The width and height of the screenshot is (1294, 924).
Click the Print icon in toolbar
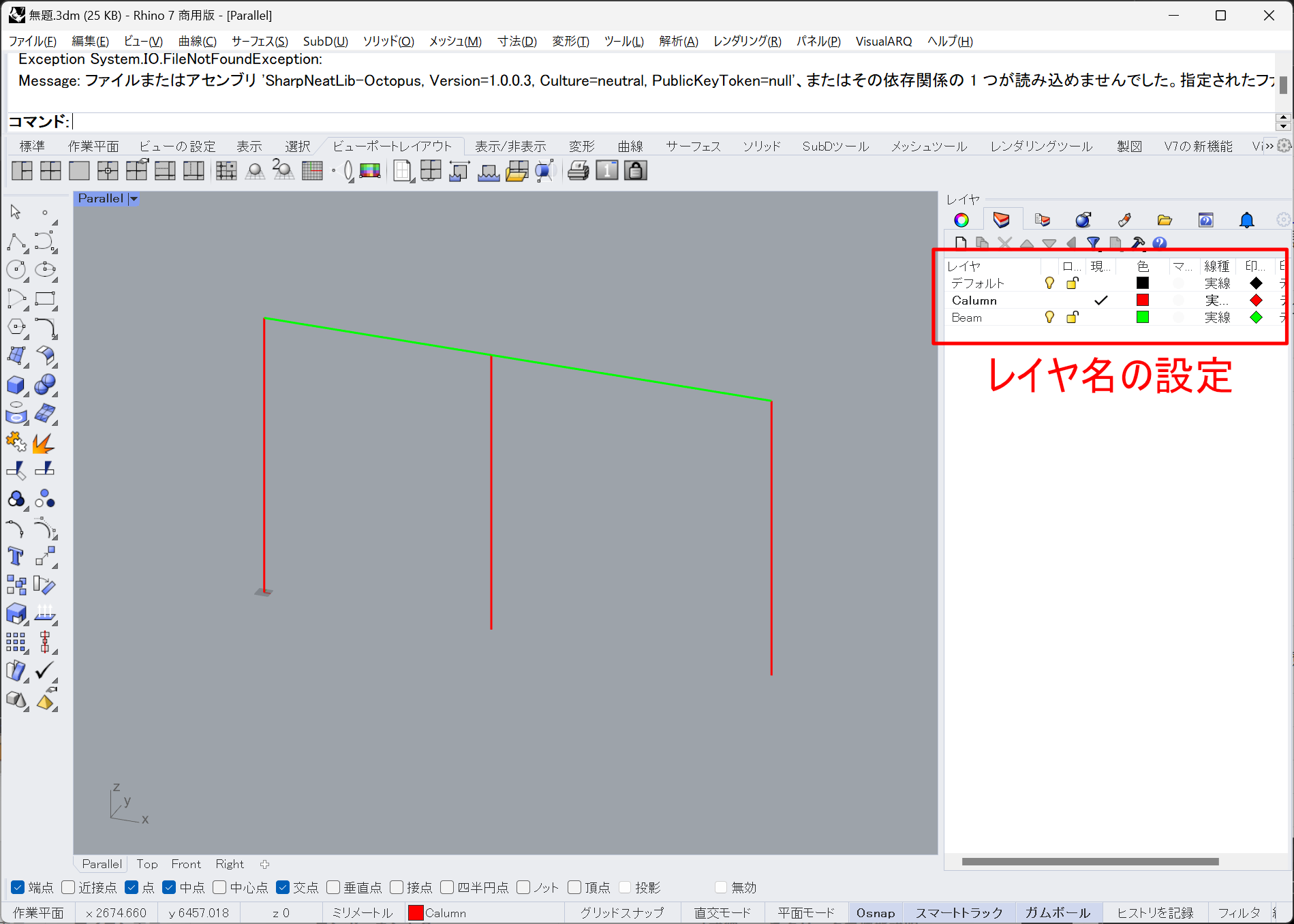[x=578, y=171]
